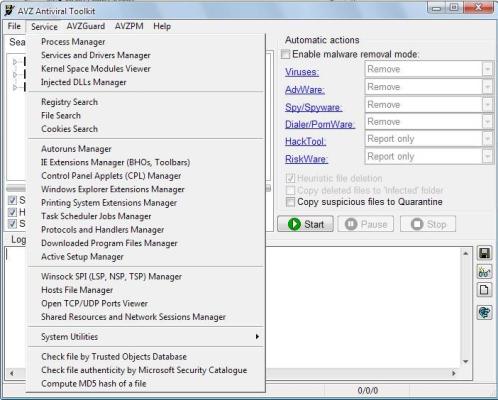498x400 pixels.
Task: Open Shared Resources and Network Sessions Manager
Action: click(x=146, y=317)
